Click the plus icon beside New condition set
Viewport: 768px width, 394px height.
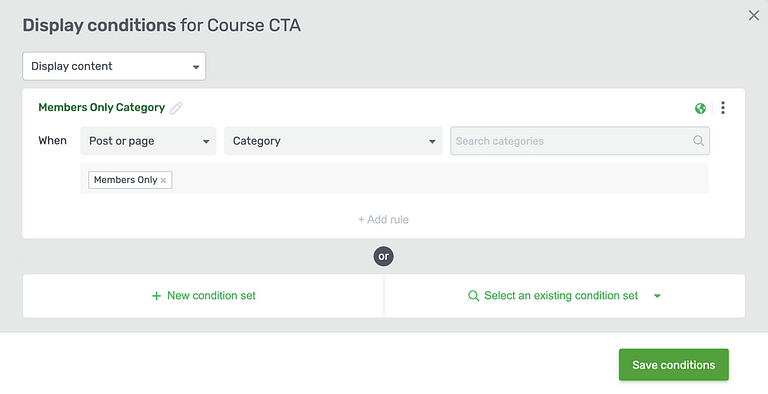click(x=156, y=296)
